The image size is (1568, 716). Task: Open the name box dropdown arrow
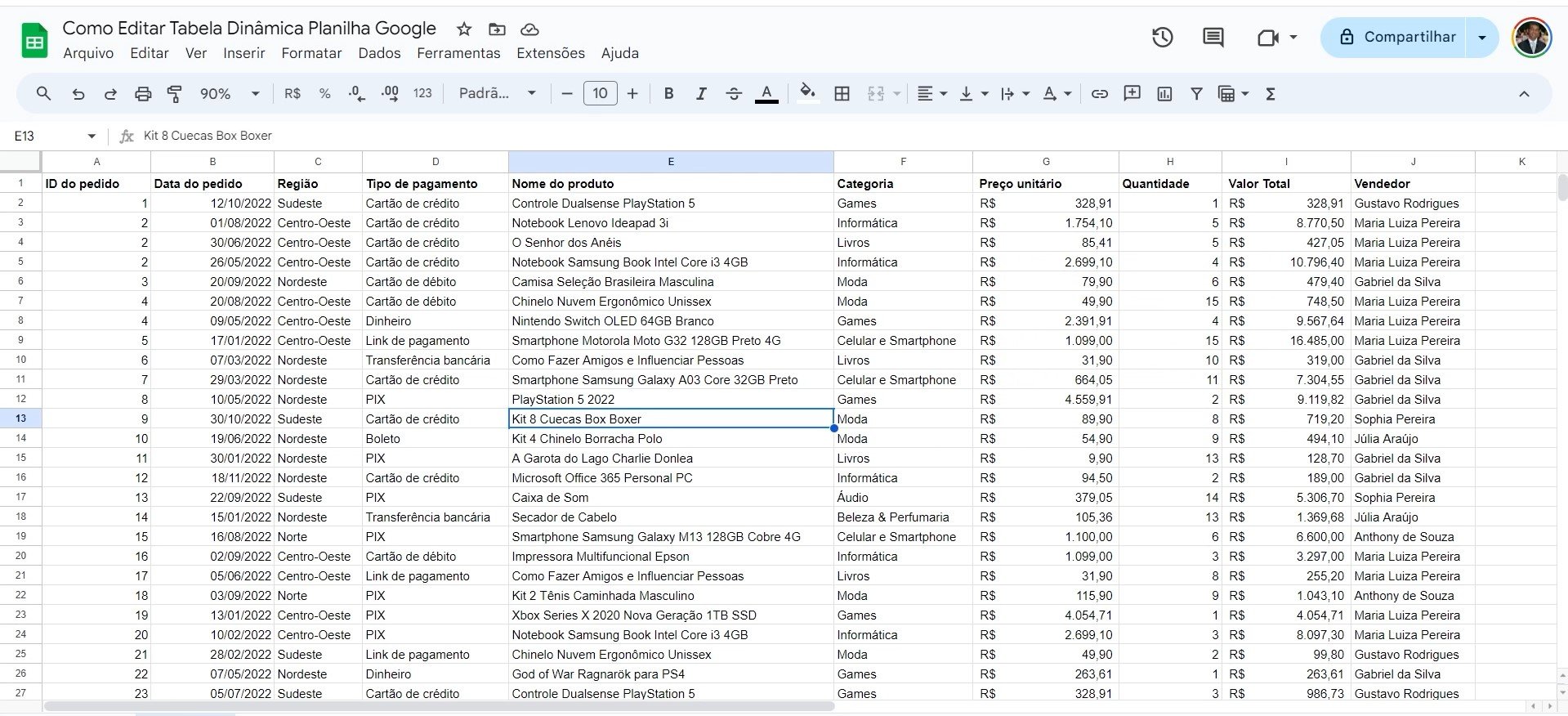(92, 136)
